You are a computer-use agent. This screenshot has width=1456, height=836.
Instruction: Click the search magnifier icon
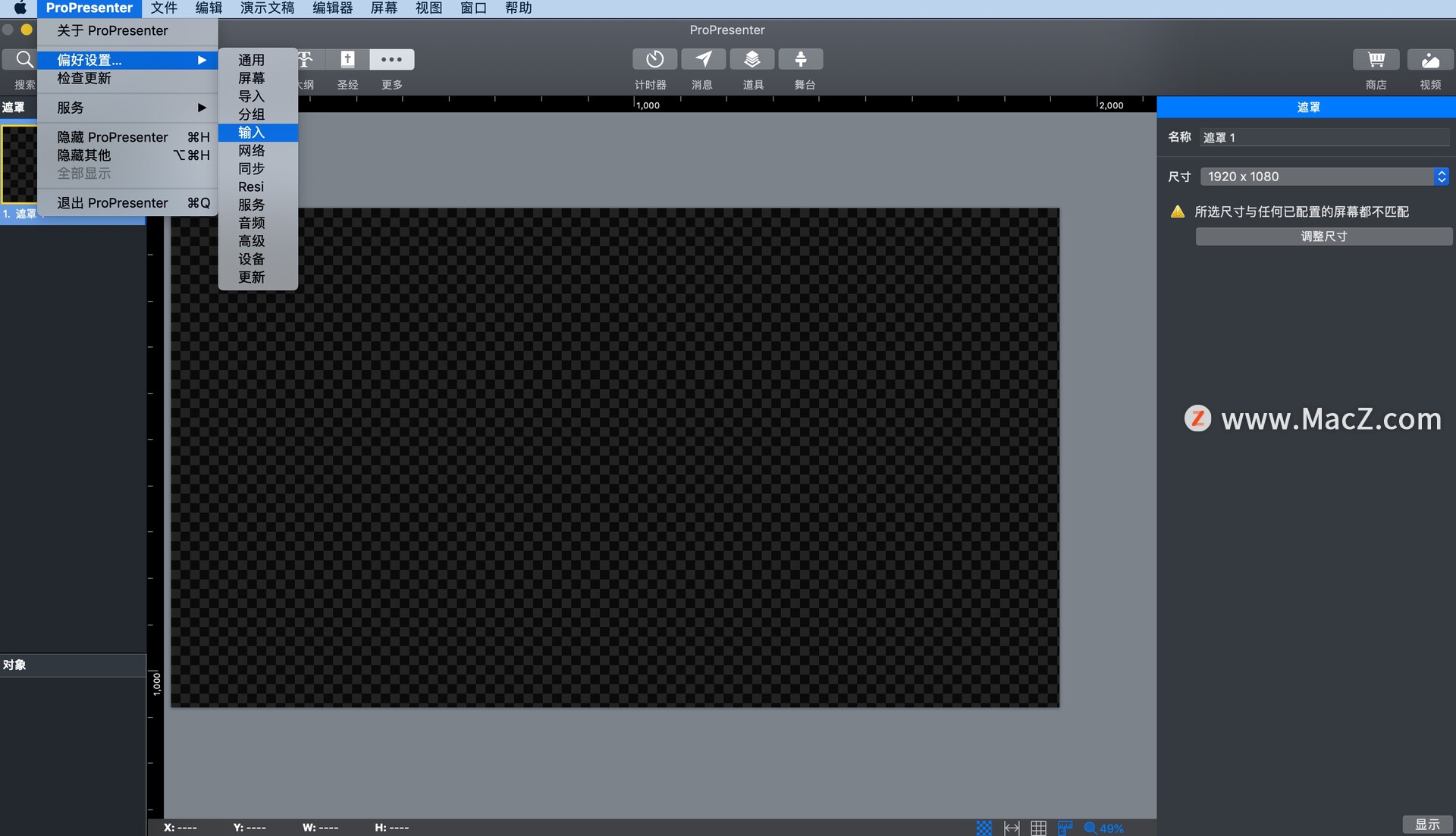point(24,59)
